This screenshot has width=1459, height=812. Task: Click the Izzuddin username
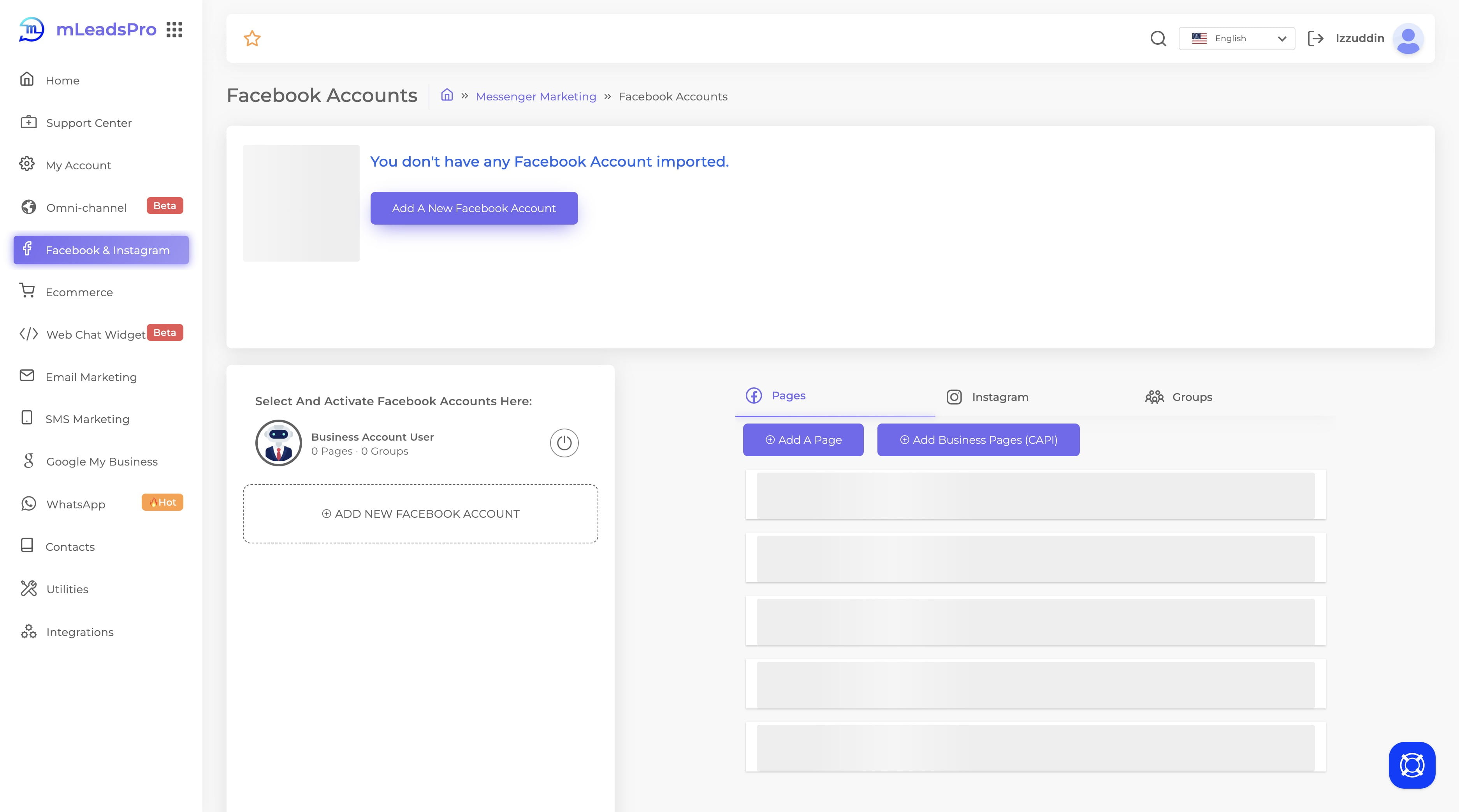pyautogui.click(x=1360, y=38)
